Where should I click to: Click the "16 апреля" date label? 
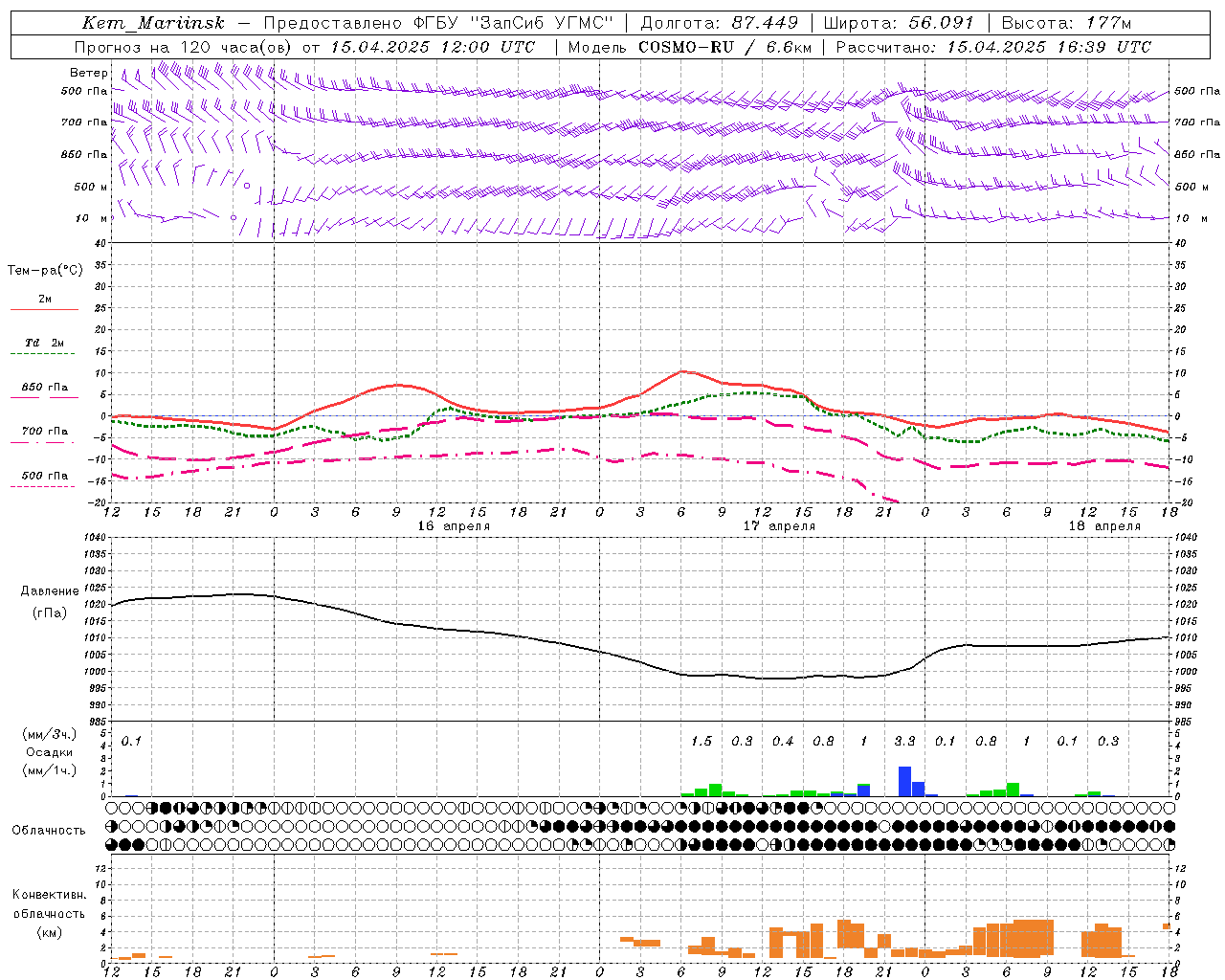pyautogui.click(x=454, y=526)
